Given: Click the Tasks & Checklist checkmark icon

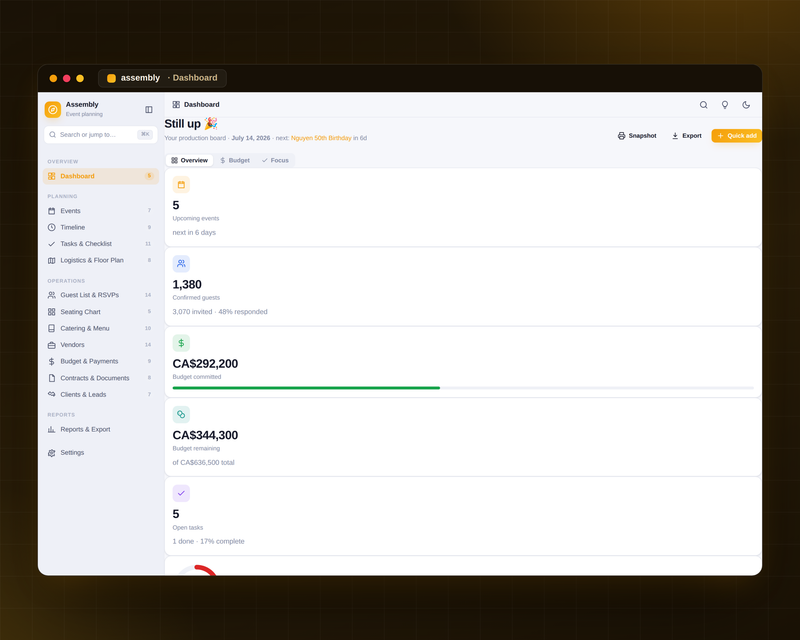Looking at the screenshot, I should point(52,244).
